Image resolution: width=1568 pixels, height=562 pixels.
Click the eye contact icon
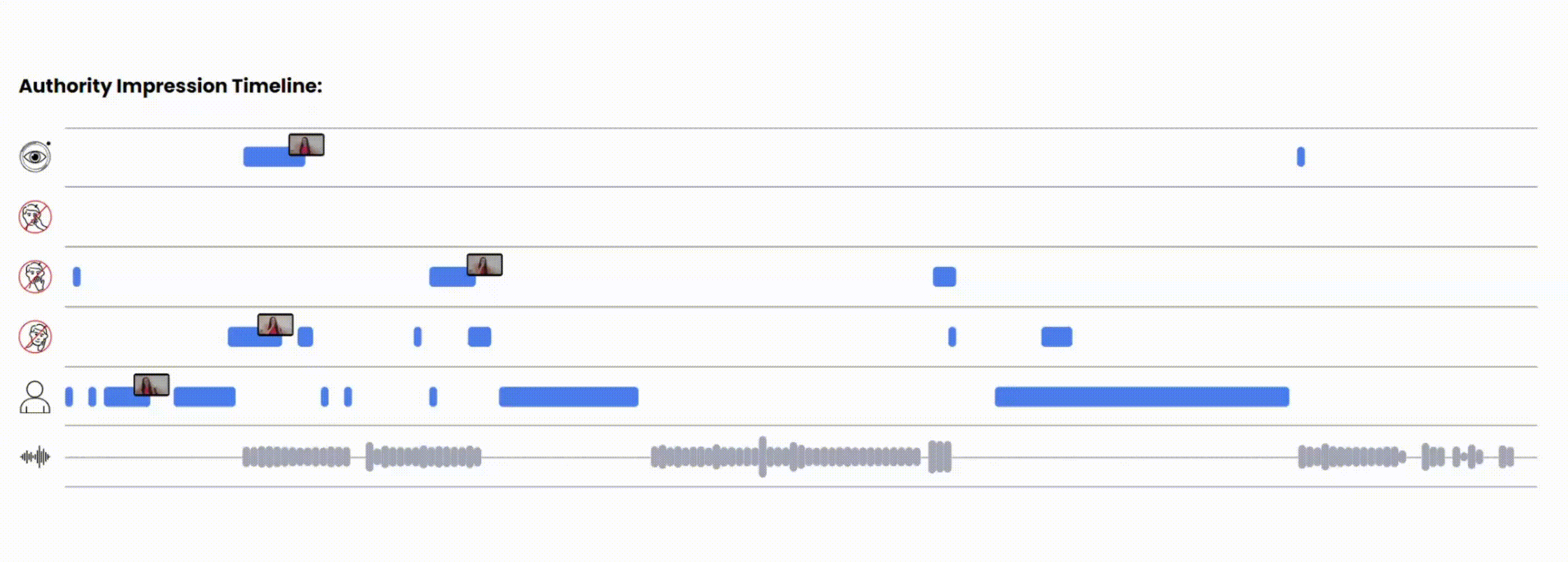(35, 157)
